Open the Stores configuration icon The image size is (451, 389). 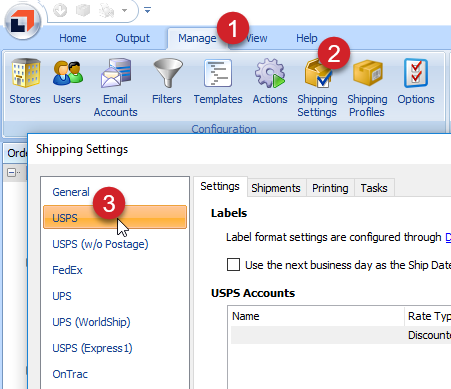pos(25,81)
